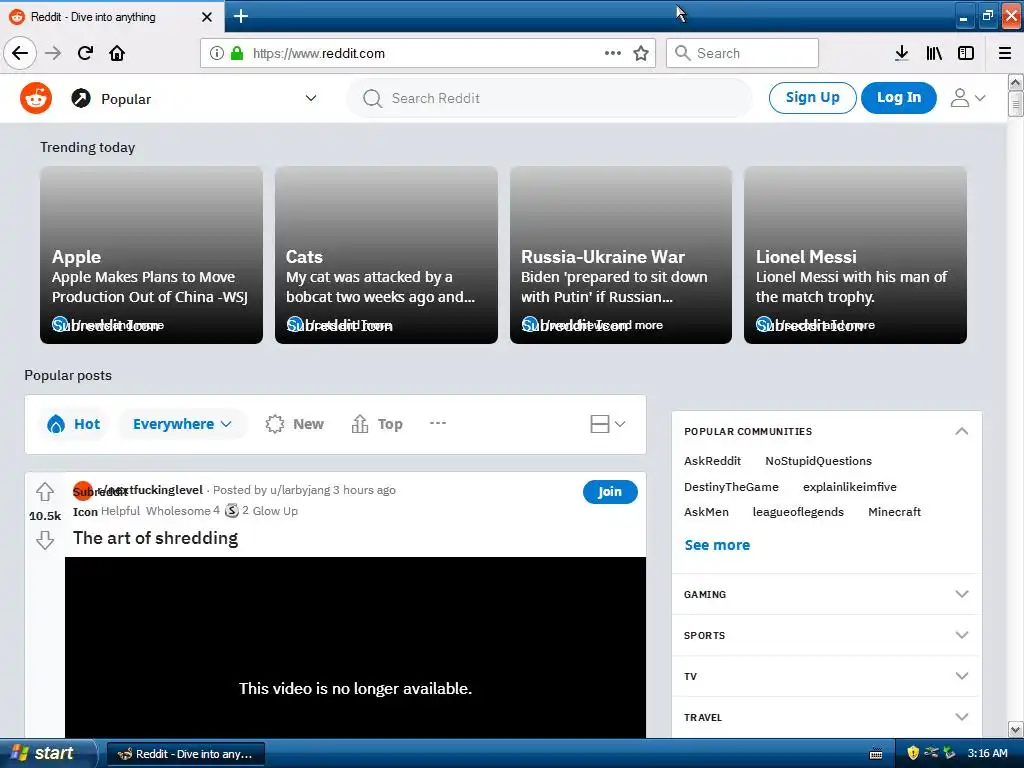1024x768 pixels.
Task: Go to the Firefox home page
Action: click(x=117, y=53)
